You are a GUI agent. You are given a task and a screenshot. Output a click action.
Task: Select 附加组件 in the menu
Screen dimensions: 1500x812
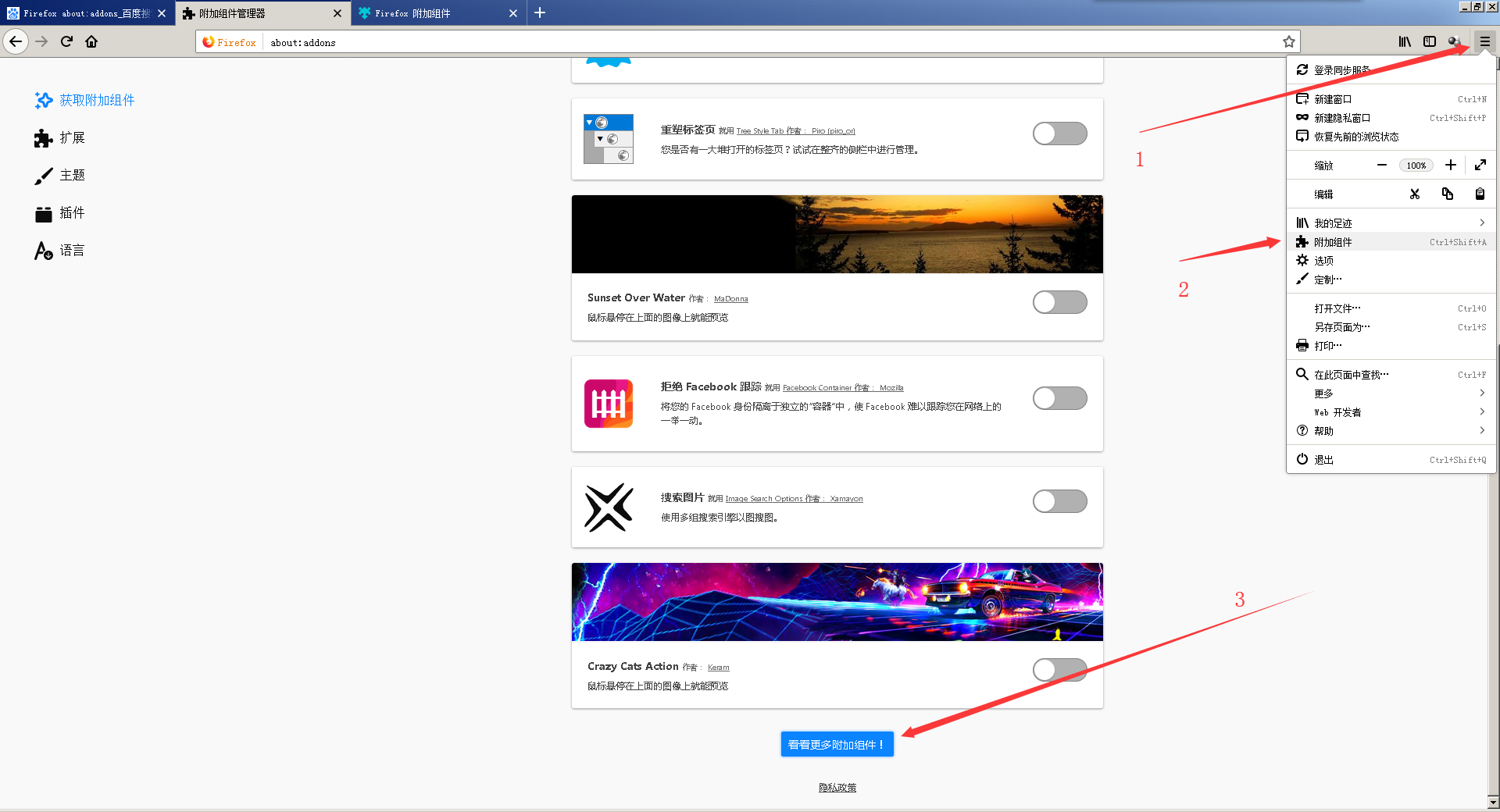(x=1391, y=242)
